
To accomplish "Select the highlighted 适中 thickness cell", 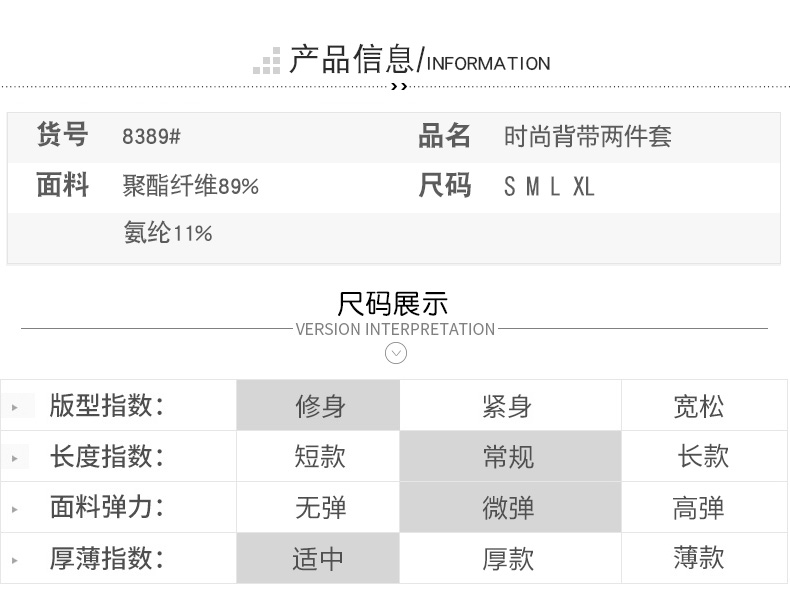I will click(x=319, y=559).
